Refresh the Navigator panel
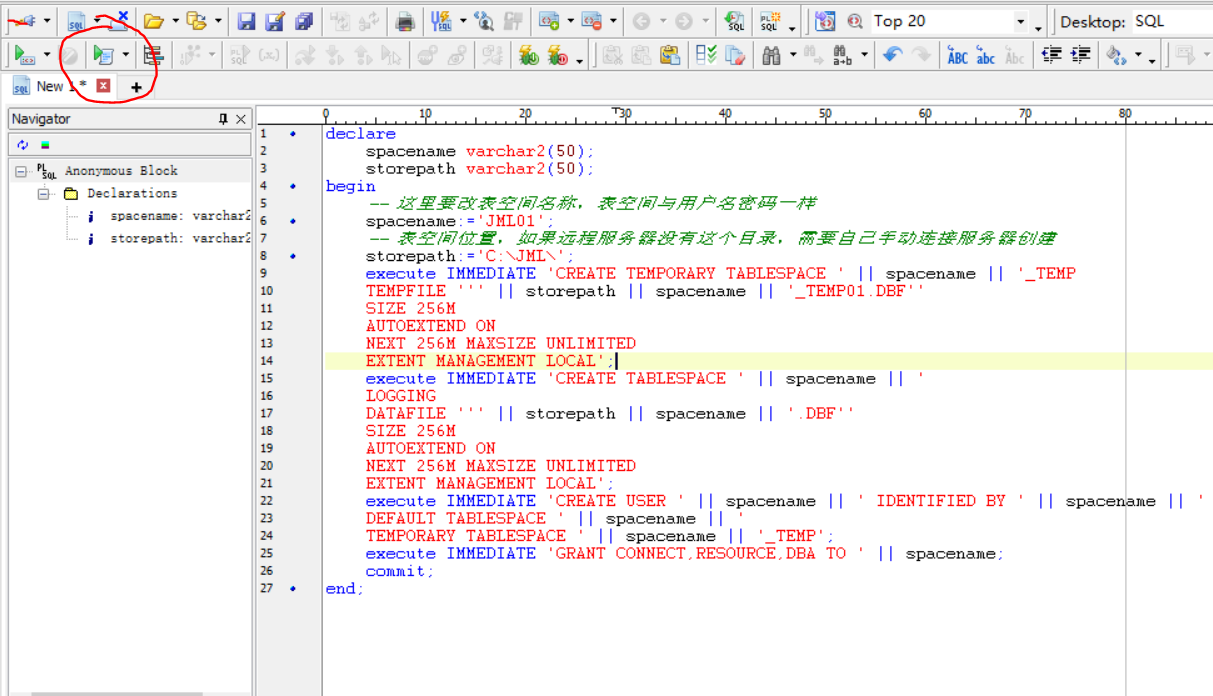This screenshot has height=696, width=1213. tap(22, 145)
